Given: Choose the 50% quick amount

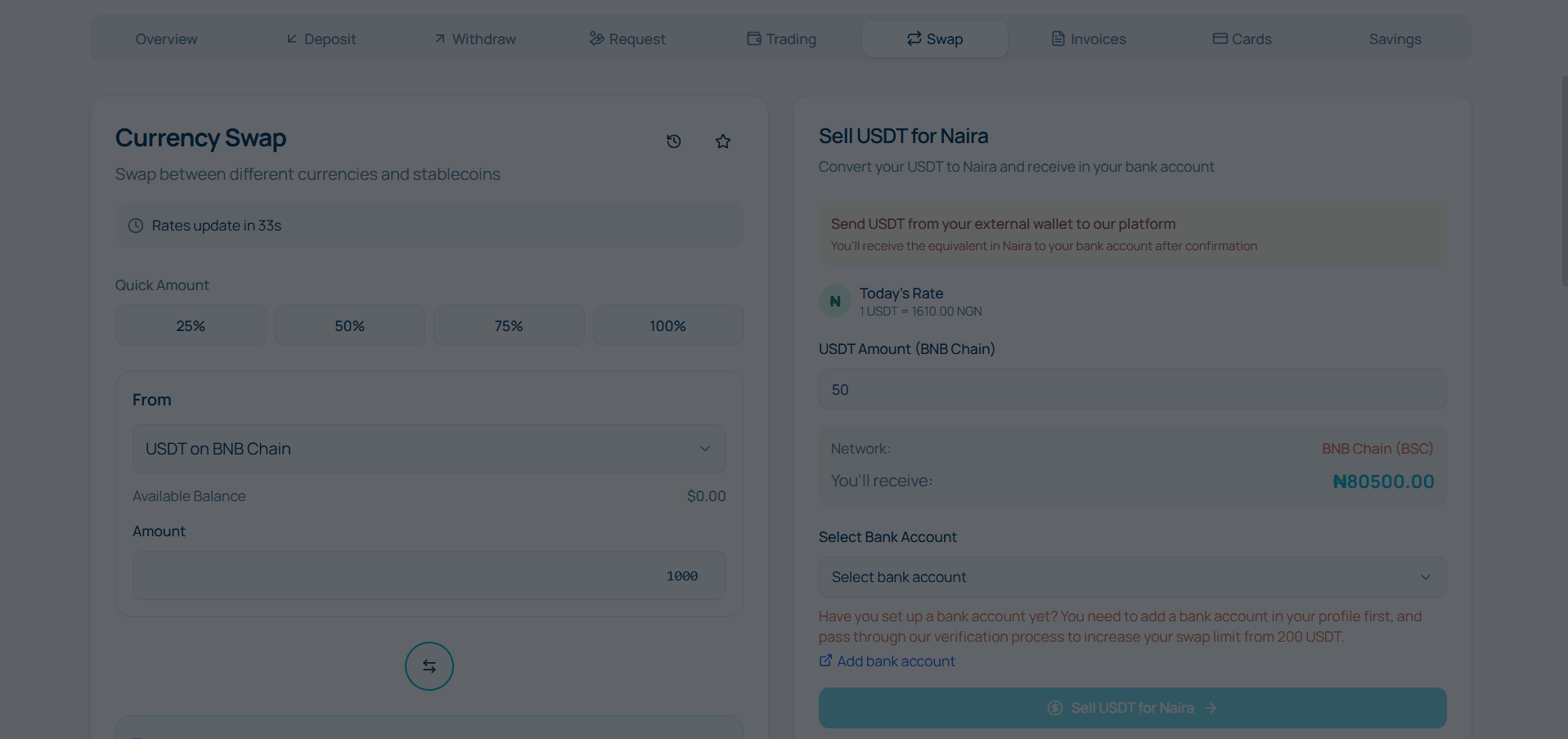Looking at the screenshot, I should click(350, 325).
